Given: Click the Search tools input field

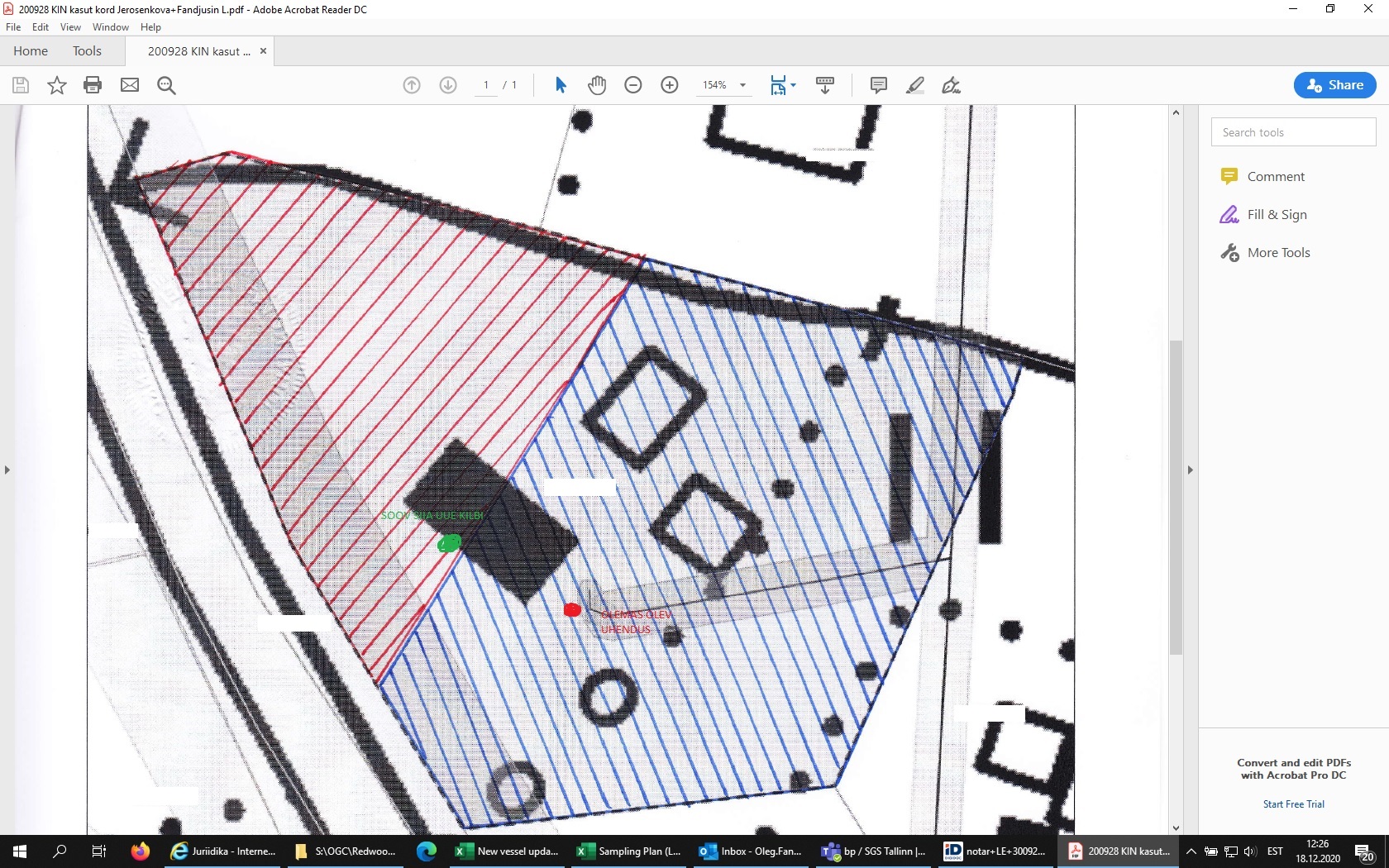Looking at the screenshot, I should tap(1293, 132).
